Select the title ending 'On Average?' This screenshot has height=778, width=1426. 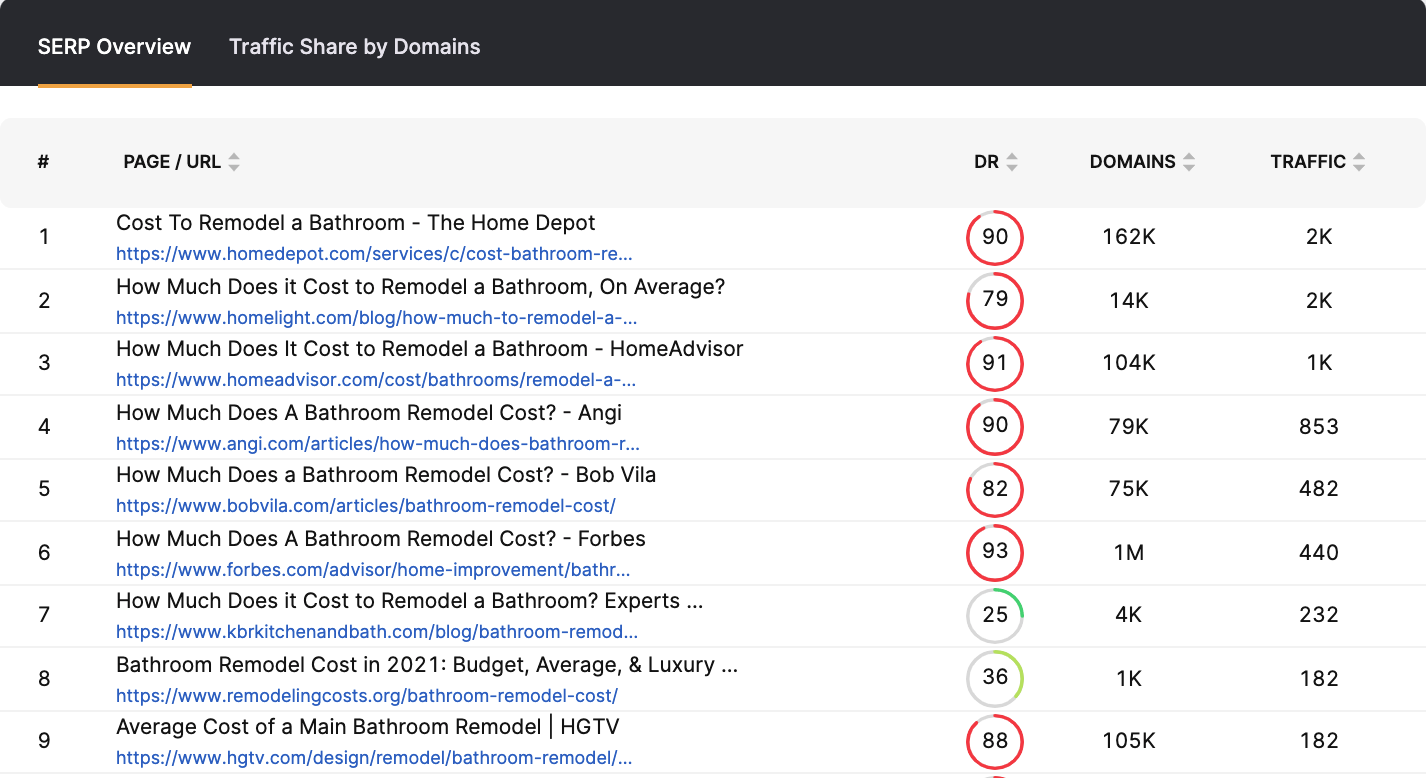421,287
